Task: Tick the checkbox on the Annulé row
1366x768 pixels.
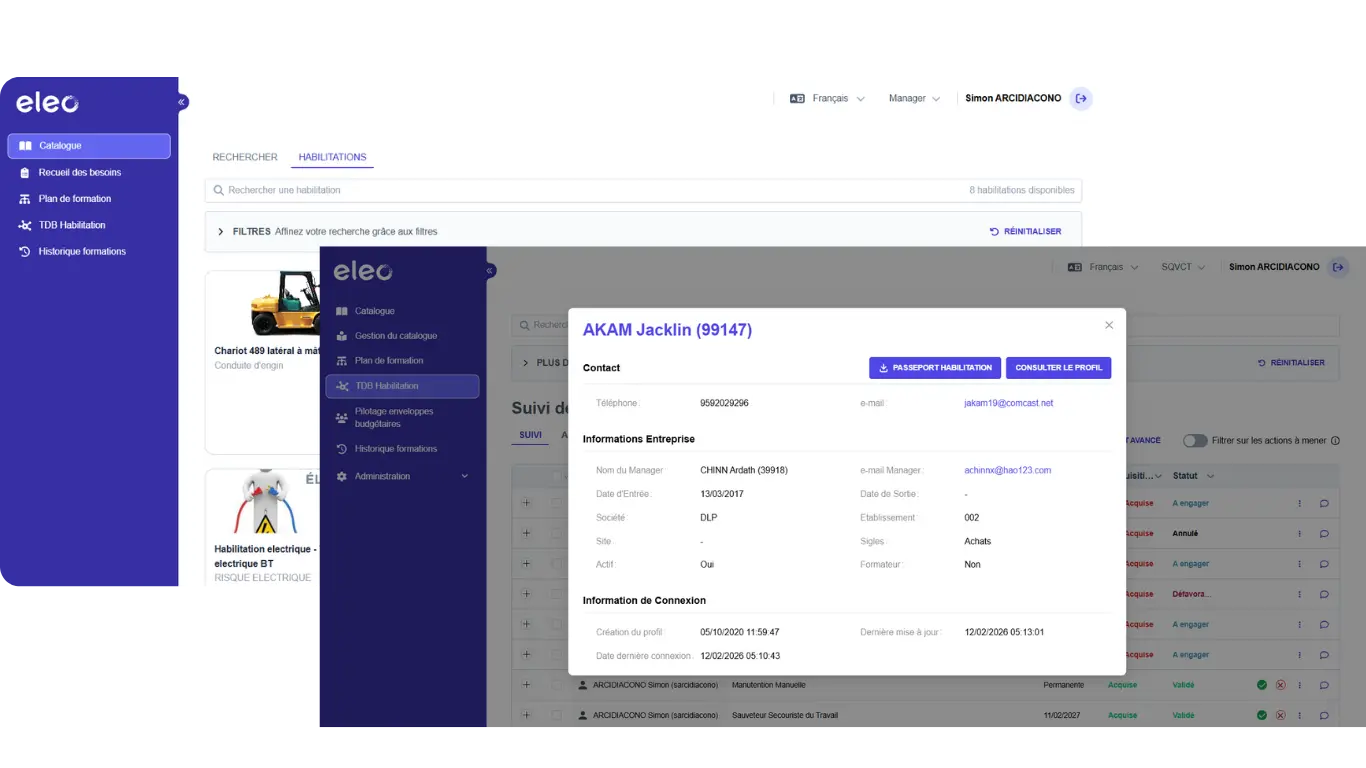Action: tap(557, 534)
